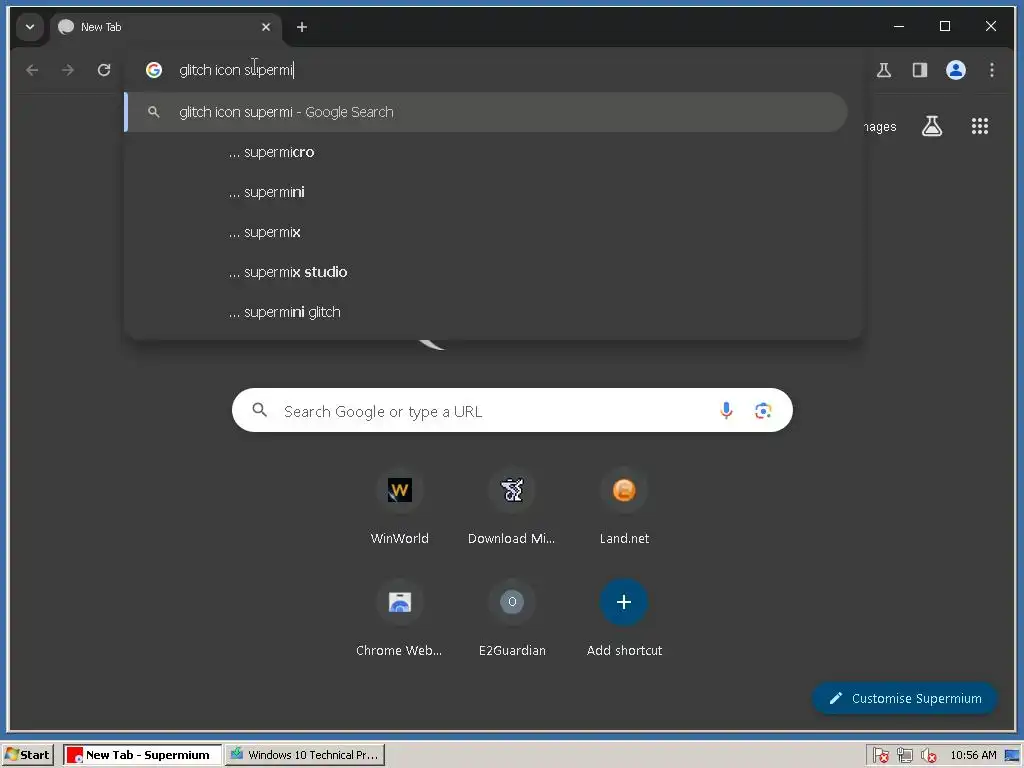
Task: Choose the 'supermix' suggestion
Action: [487, 232]
